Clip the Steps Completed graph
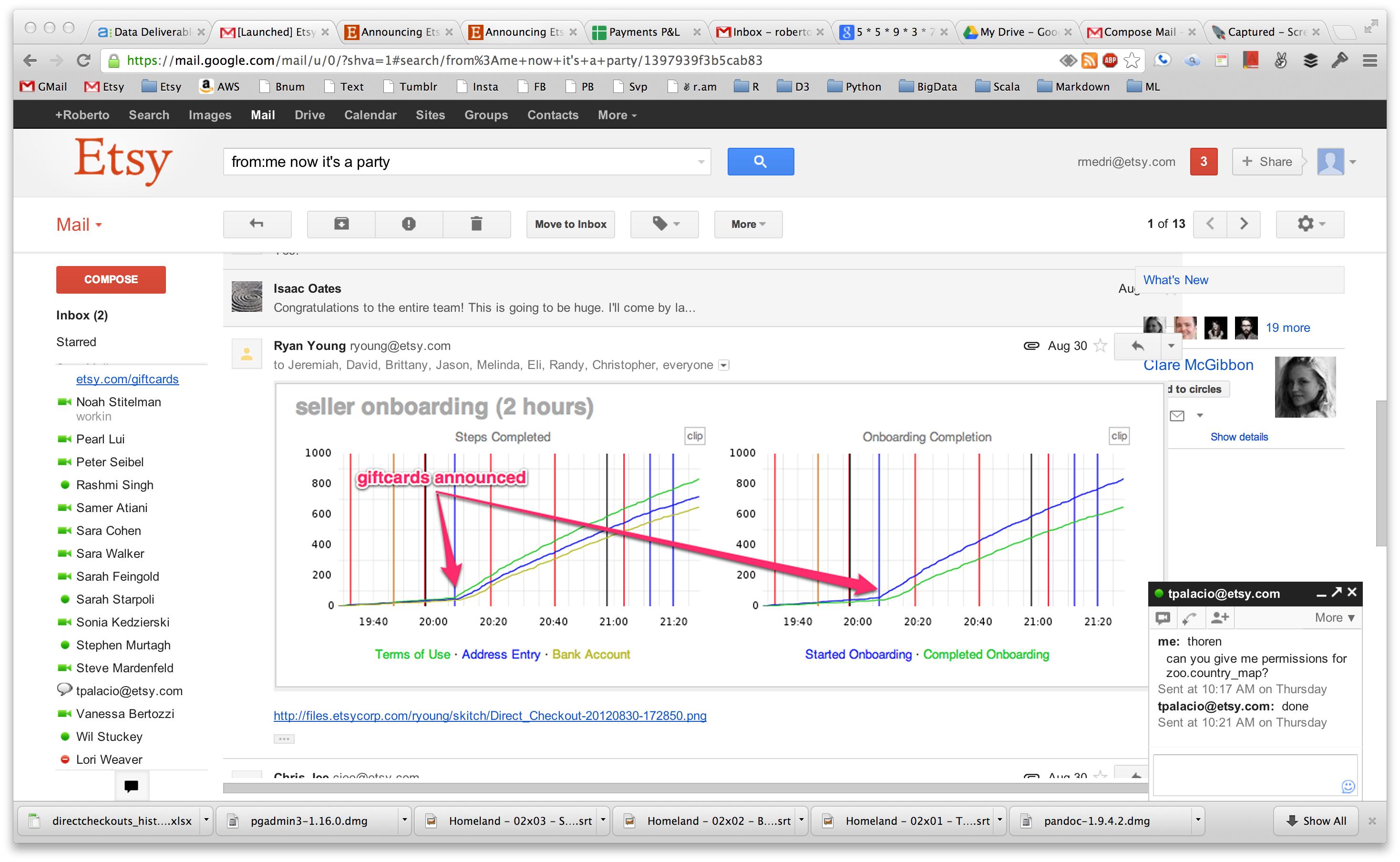The height and width of the screenshot is (862, 1400). point(694,436)
